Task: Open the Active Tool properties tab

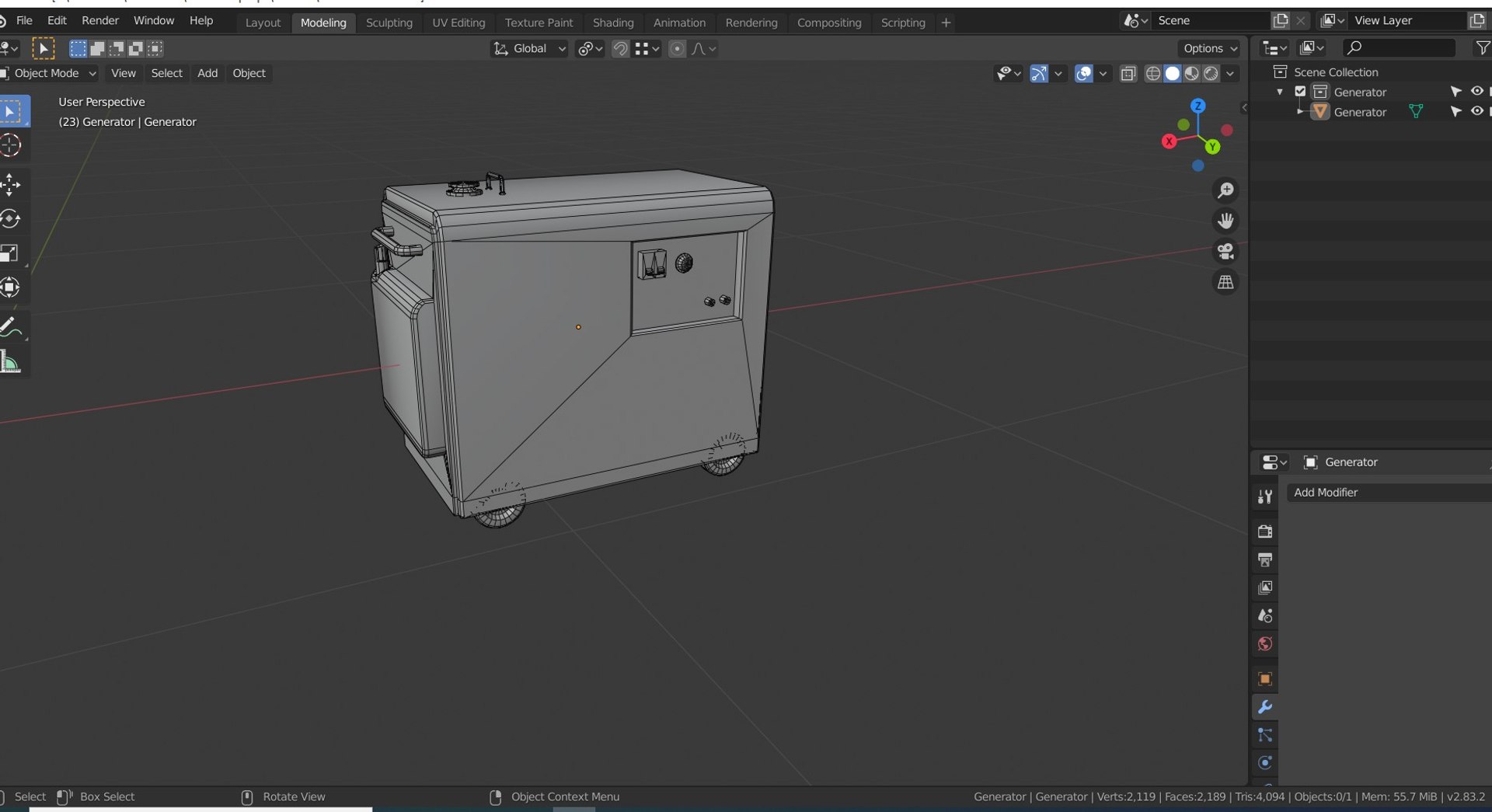Action: coord(1265,497)
